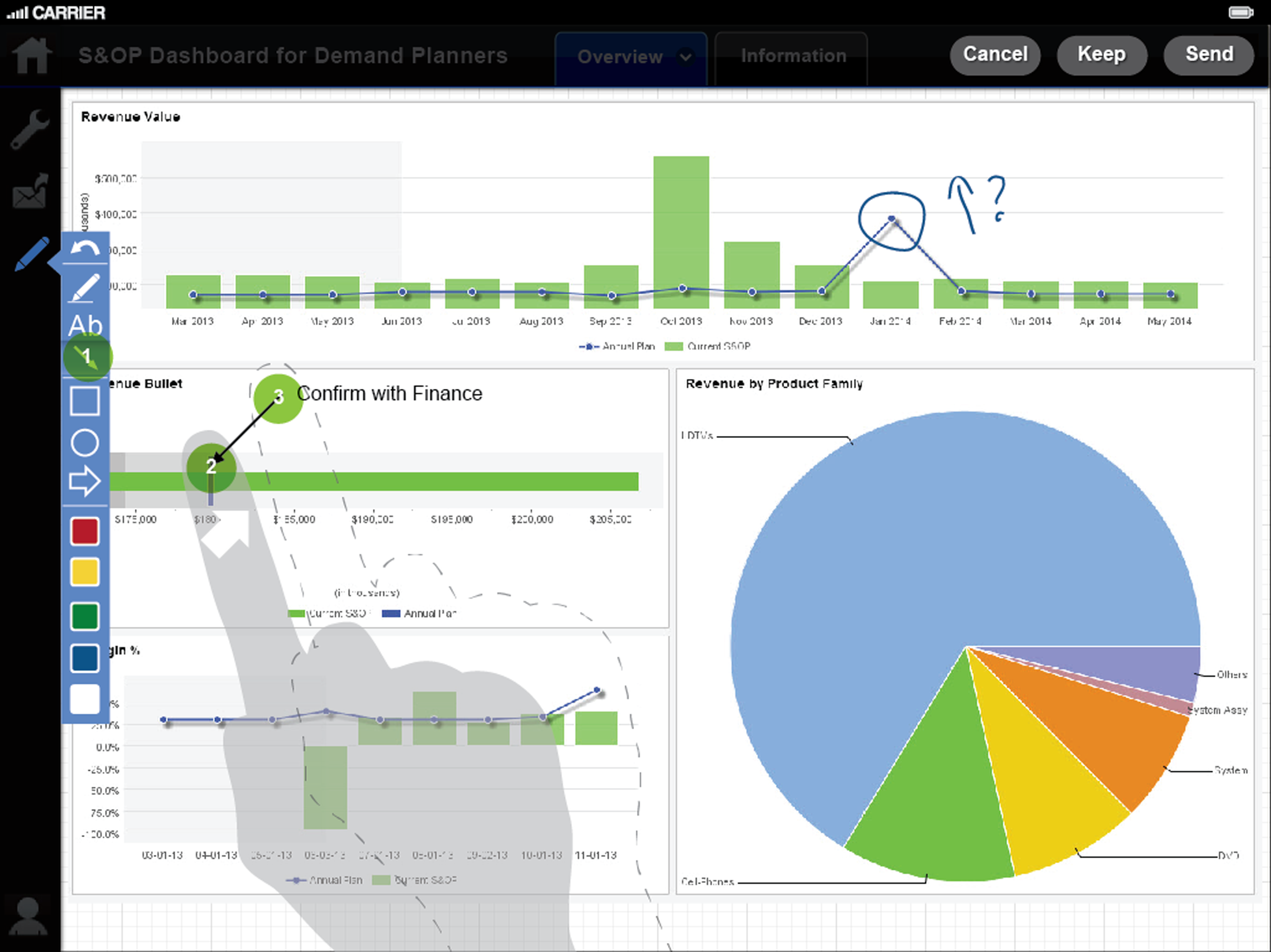Click the Oct 2013 revenue bar

[682, 232]
